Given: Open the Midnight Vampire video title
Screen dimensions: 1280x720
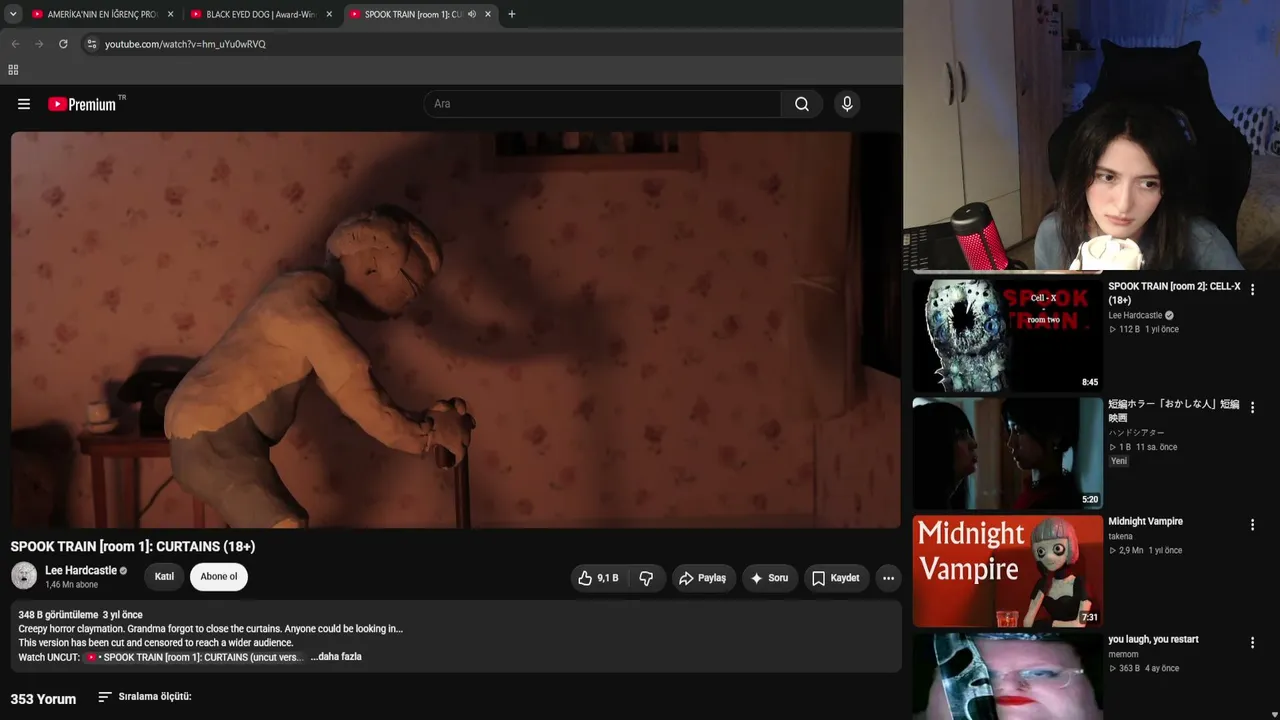Looking at the screenshot, I should click(1145, 521).
